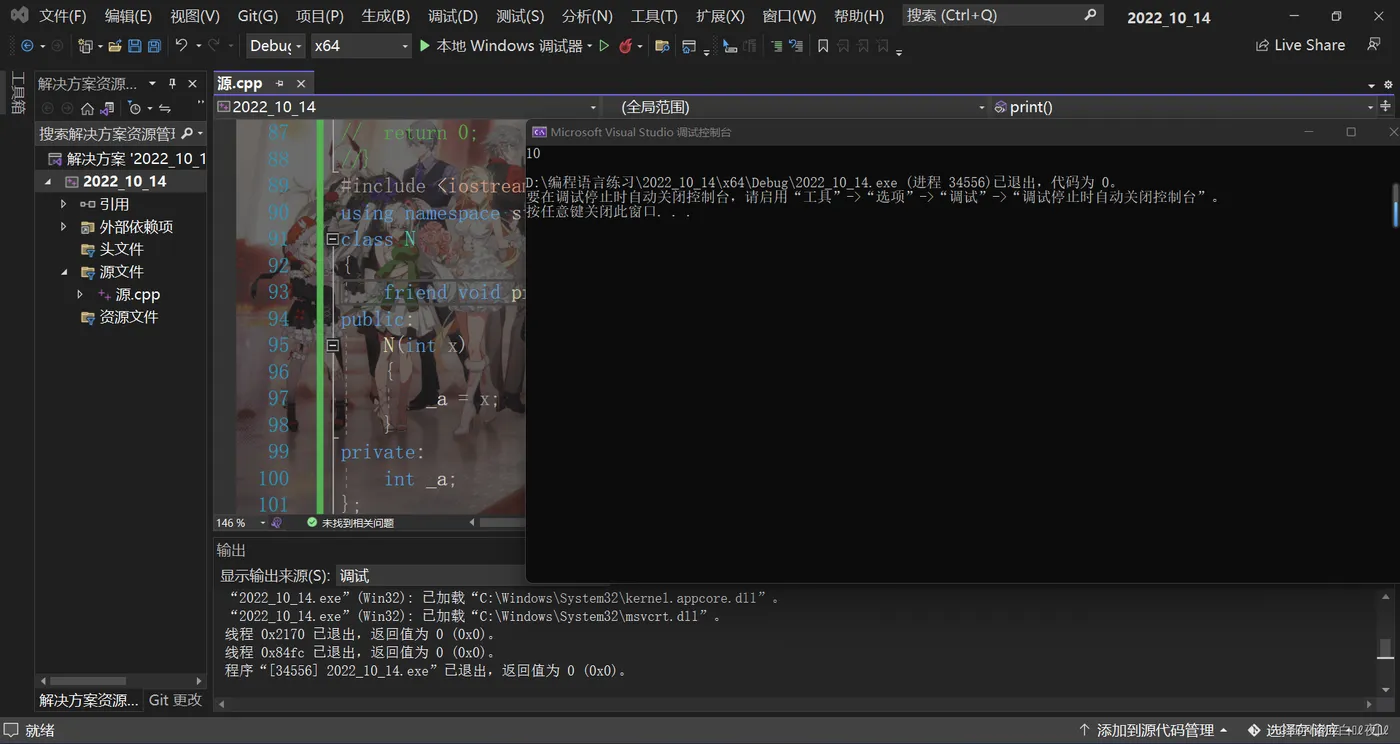Screen dimensions: 1400x744
Task: Click the 未找到相关问题 status indicator
Action: (x=350, y=523)
